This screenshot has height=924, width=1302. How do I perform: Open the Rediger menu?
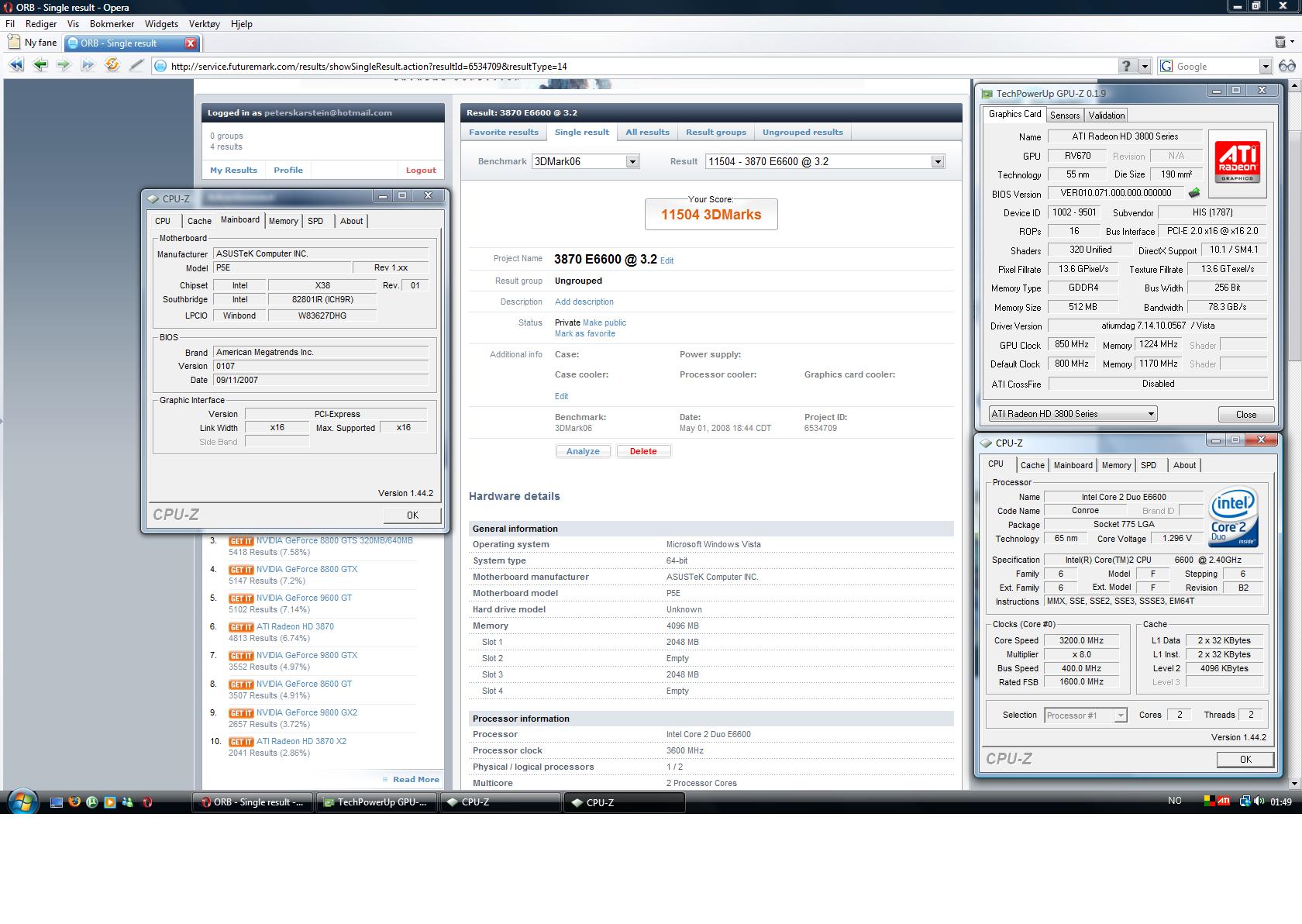(41, 24)
